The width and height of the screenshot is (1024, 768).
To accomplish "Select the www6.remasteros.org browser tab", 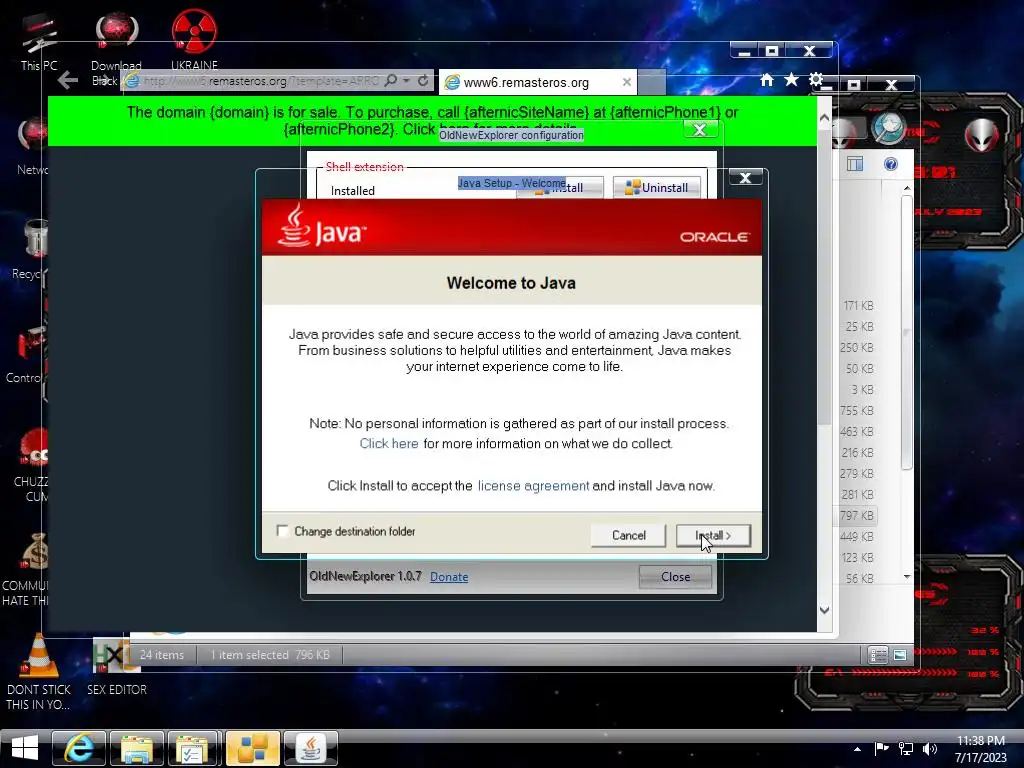I will pyautogui.click(x=537, y=82).
